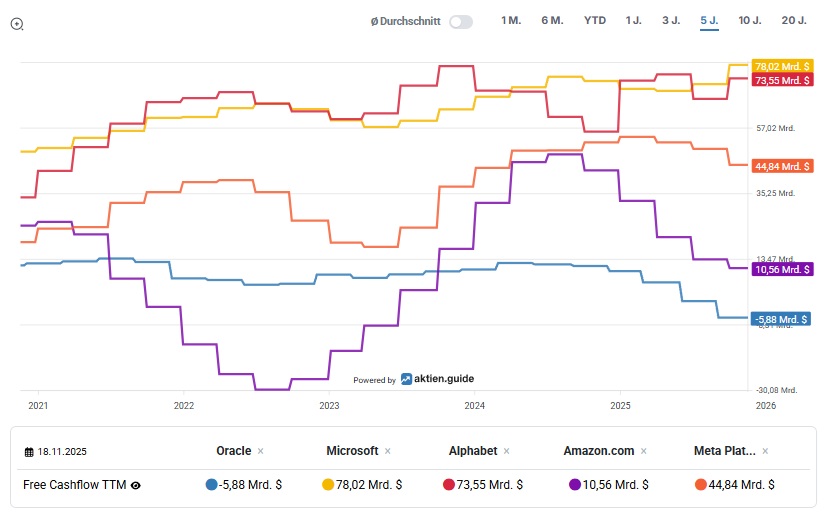Toggle the Durchschnitt average switch

click(460, 21)
